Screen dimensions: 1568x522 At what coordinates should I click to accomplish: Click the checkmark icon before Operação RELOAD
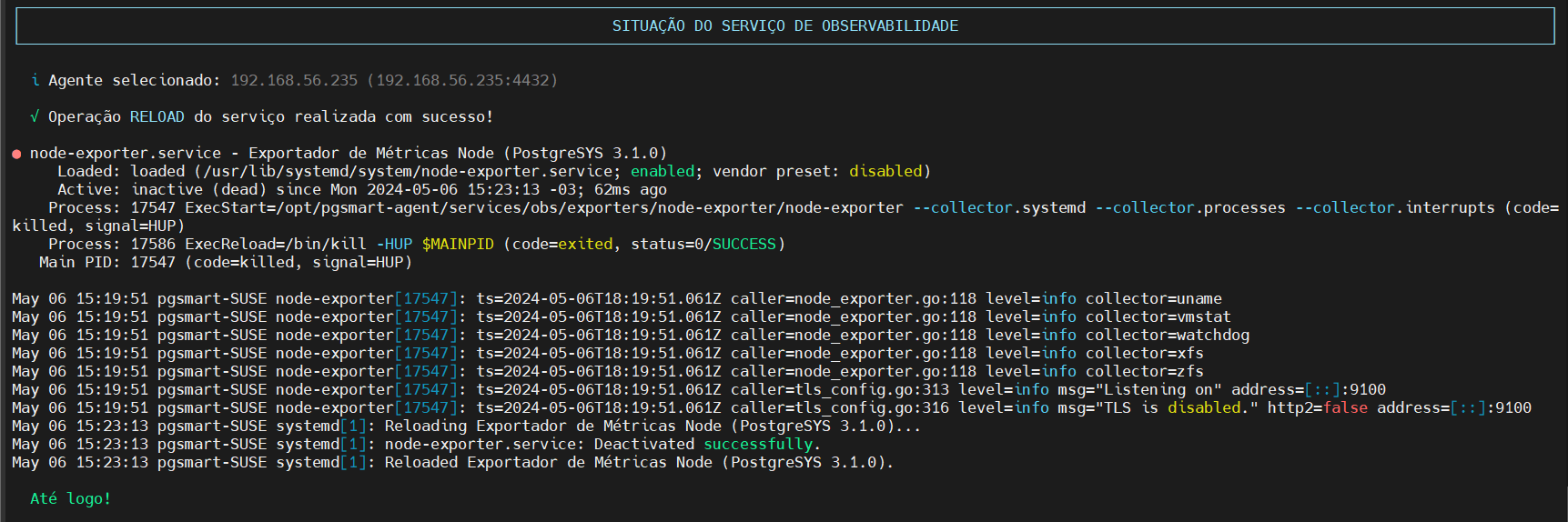35,116
